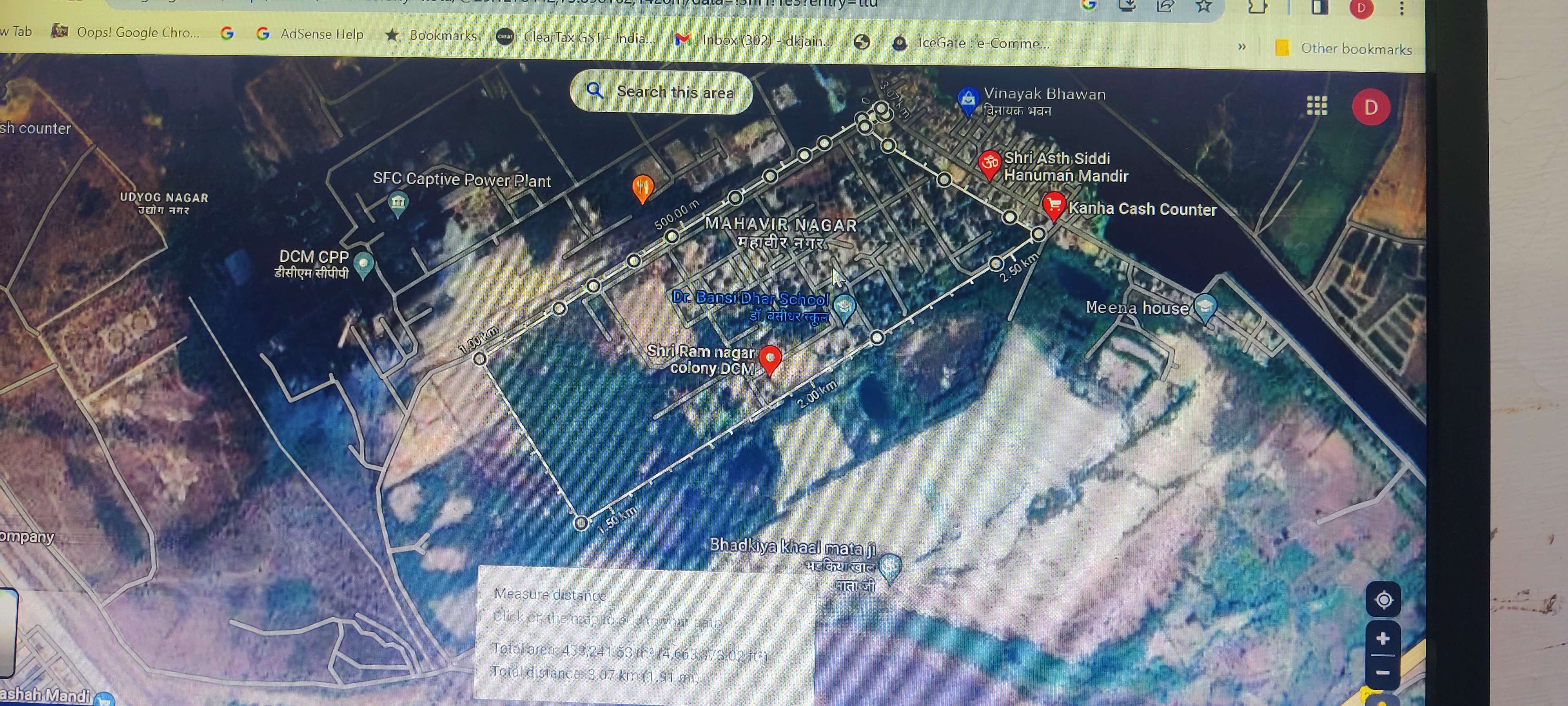Open the Google apps grid icon
Image resolution: width=1568 pixels, height=706 pixels.
pos(1317,106)
